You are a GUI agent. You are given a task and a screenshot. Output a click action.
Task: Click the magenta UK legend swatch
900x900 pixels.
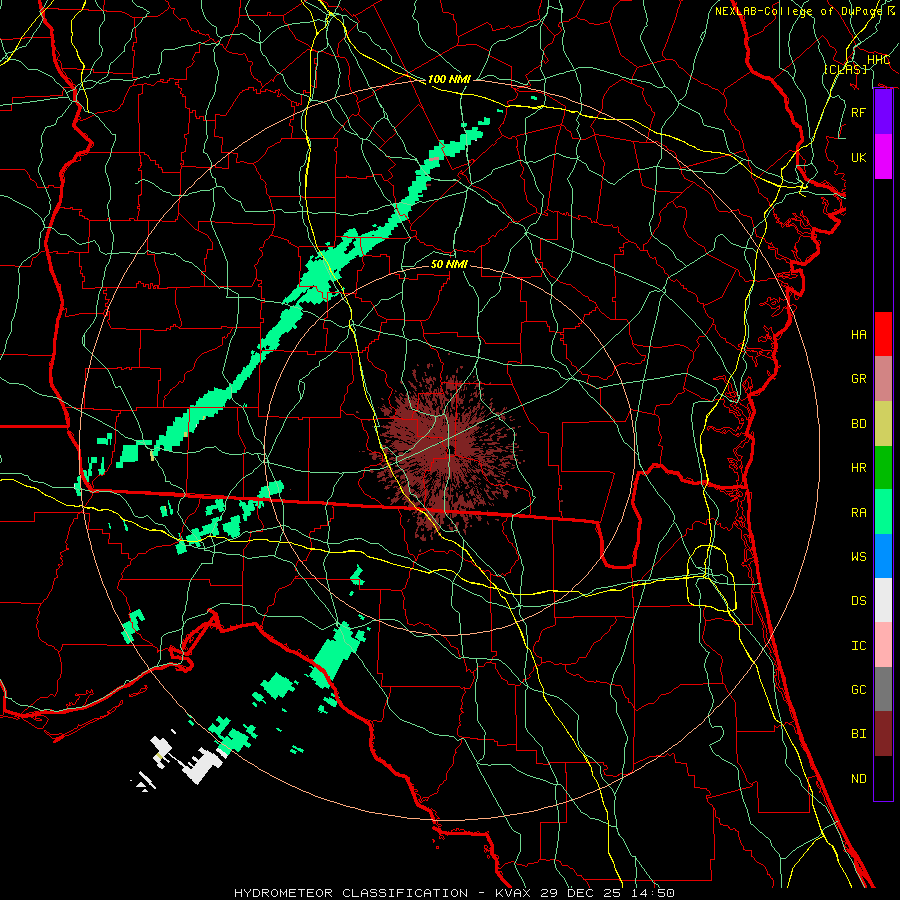click(883, 157)
